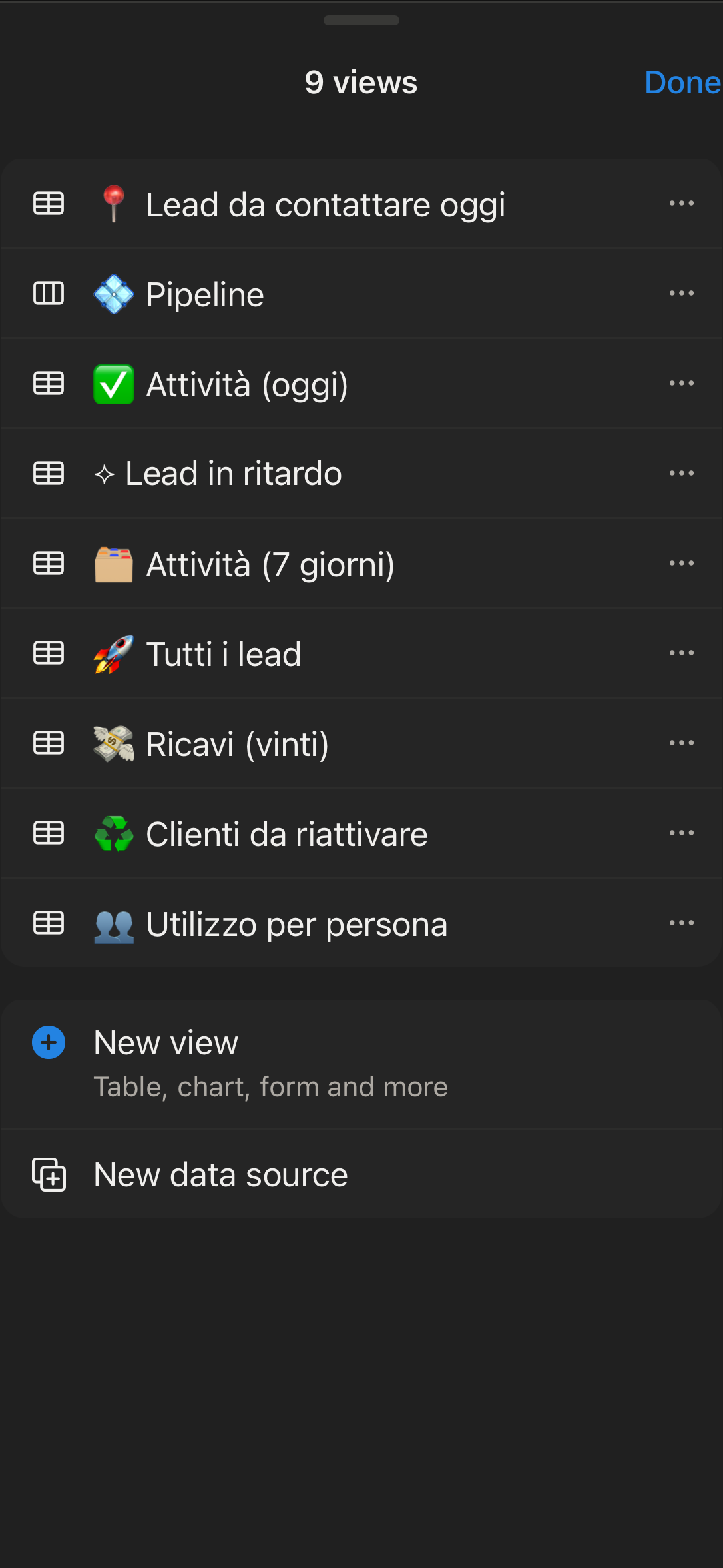Viewport: 723px width, 1568px height.
Task: Switch to the Attività (oggi) view
Action: click(x=247, y=385)
